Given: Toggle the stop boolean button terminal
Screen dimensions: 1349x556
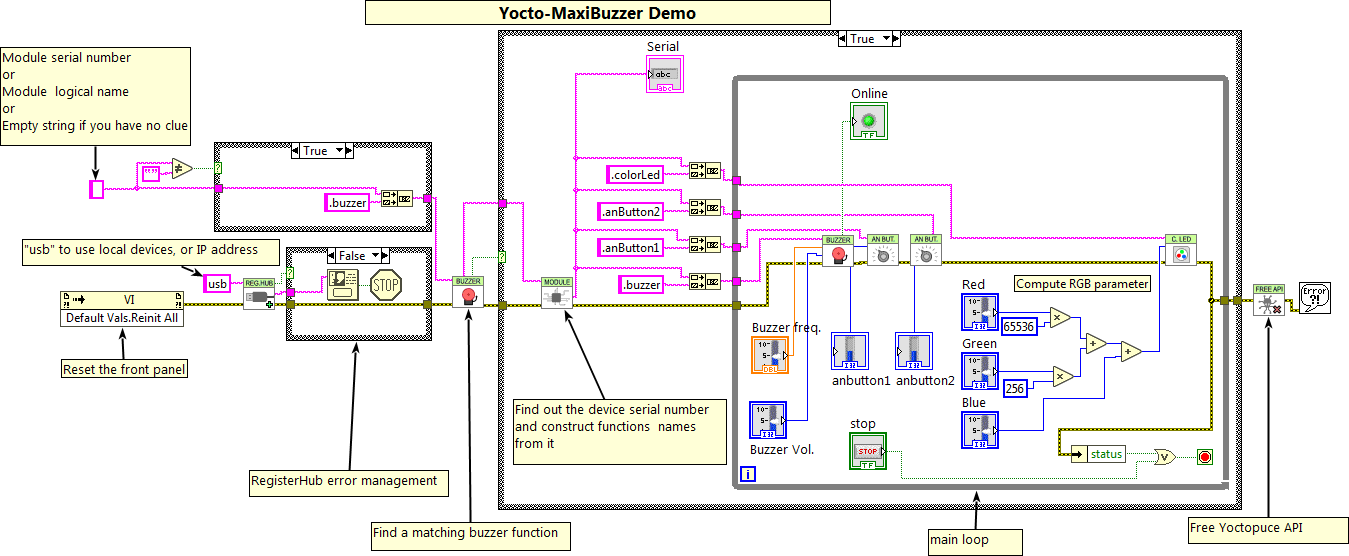Looking at the screenshot, I should click(869, 451).
